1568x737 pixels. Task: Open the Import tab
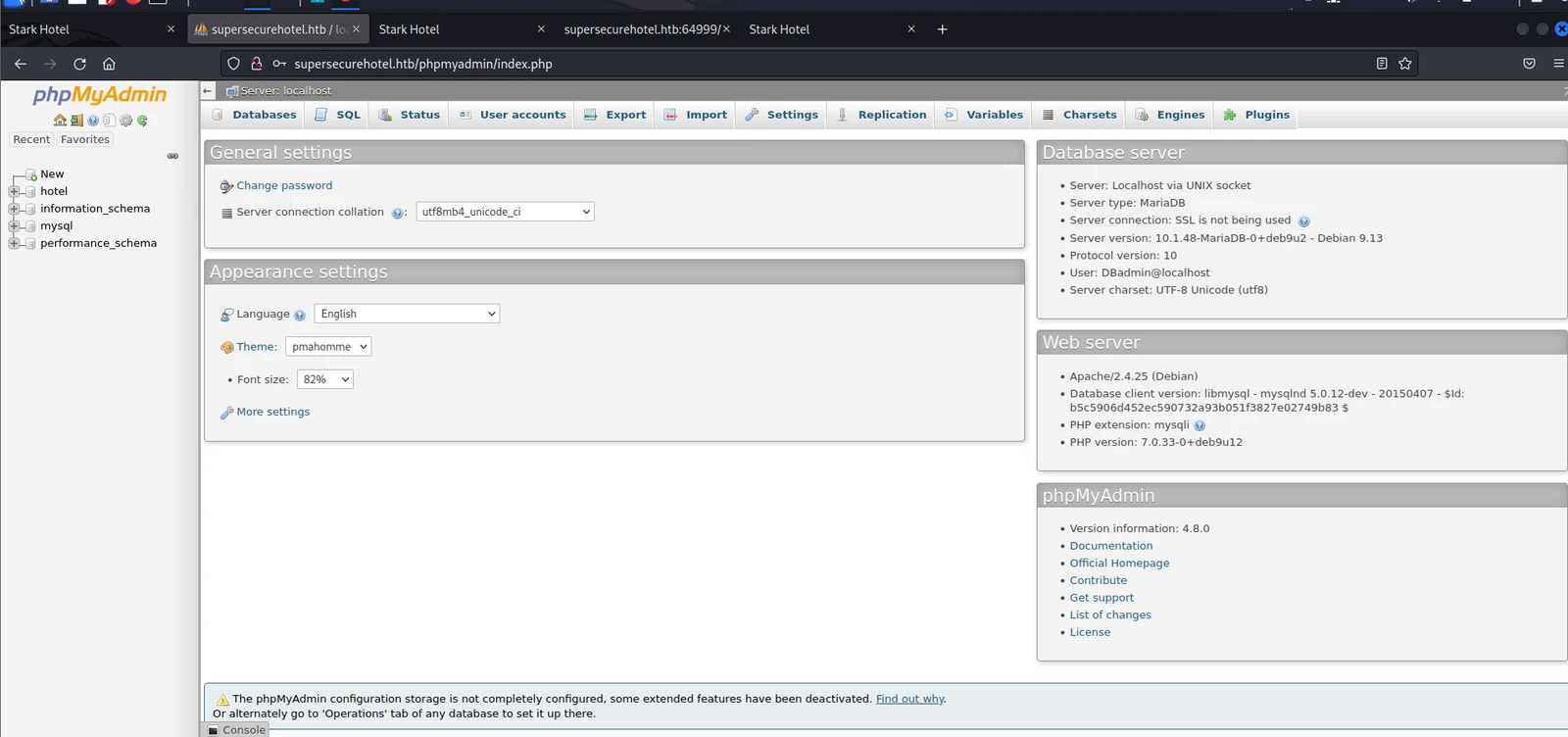[x=696, y=116]
